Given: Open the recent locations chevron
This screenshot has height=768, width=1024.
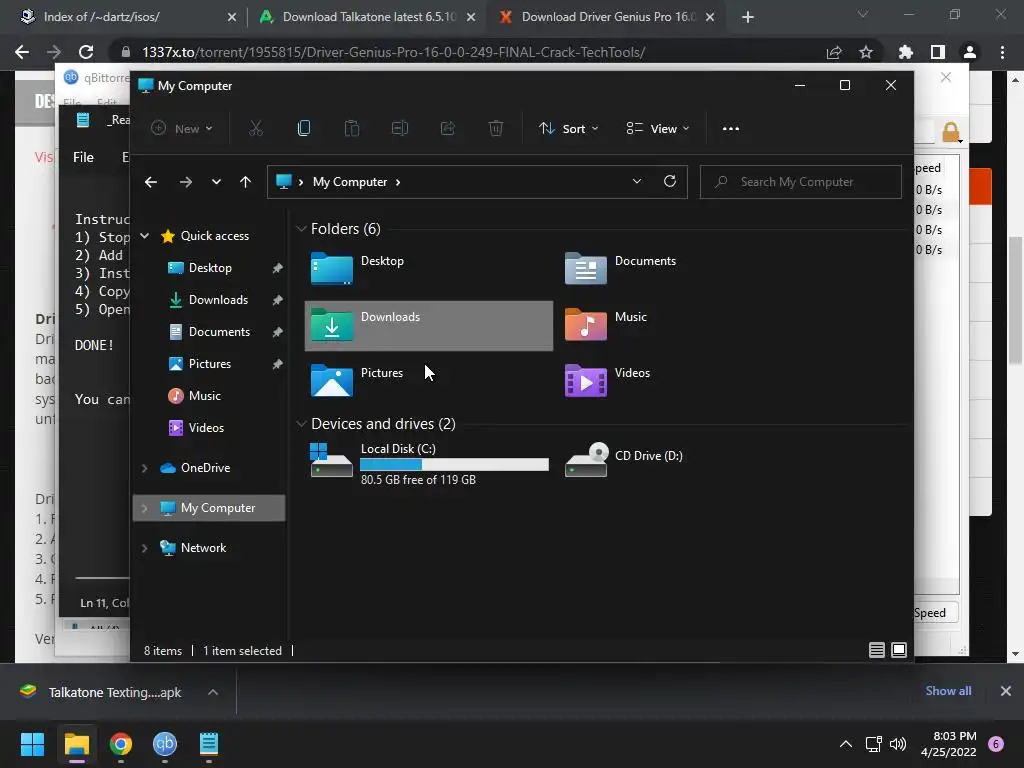Looking at the screenshot, I should pos(216,182).
